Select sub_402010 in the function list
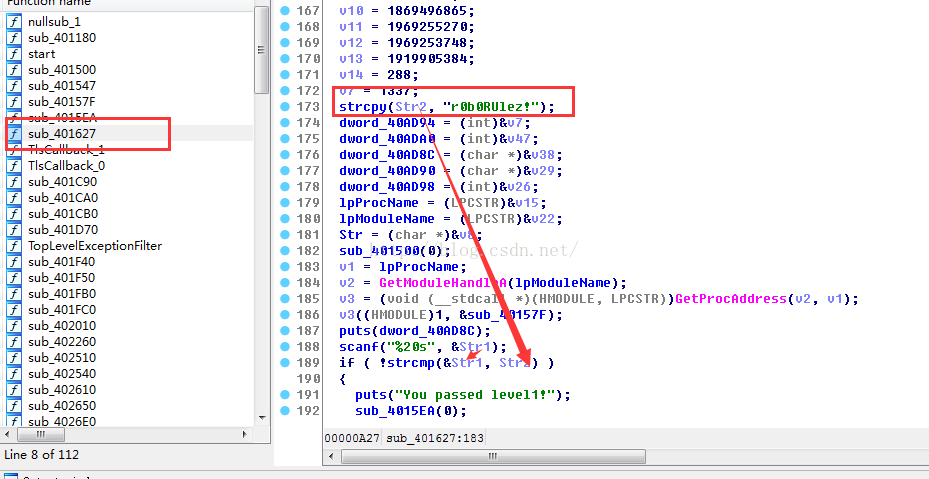929x479 pixels. coord(62,326)
